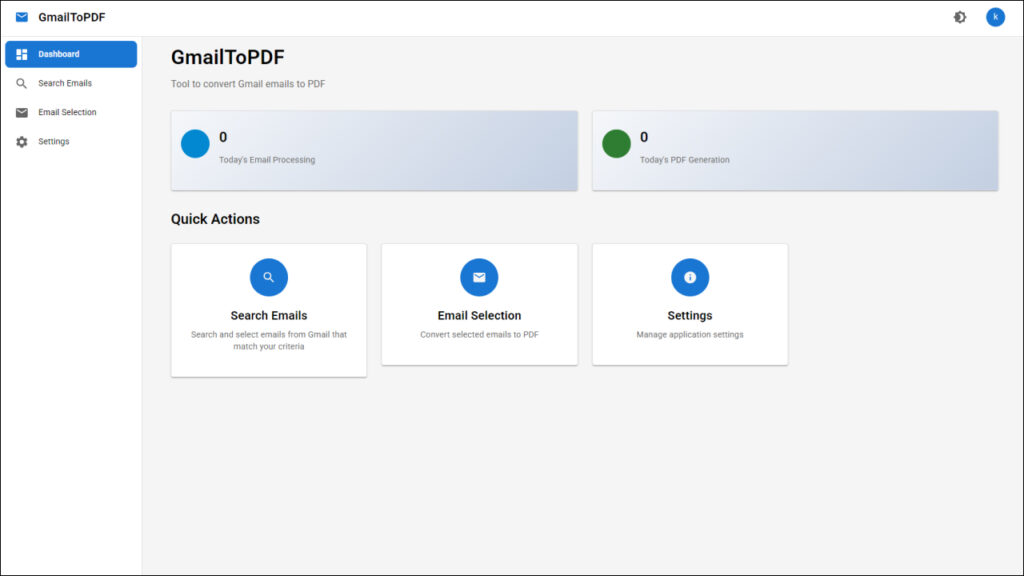
Task: Click the round info icon on Settings card
Action: click(x=690, y=278)
